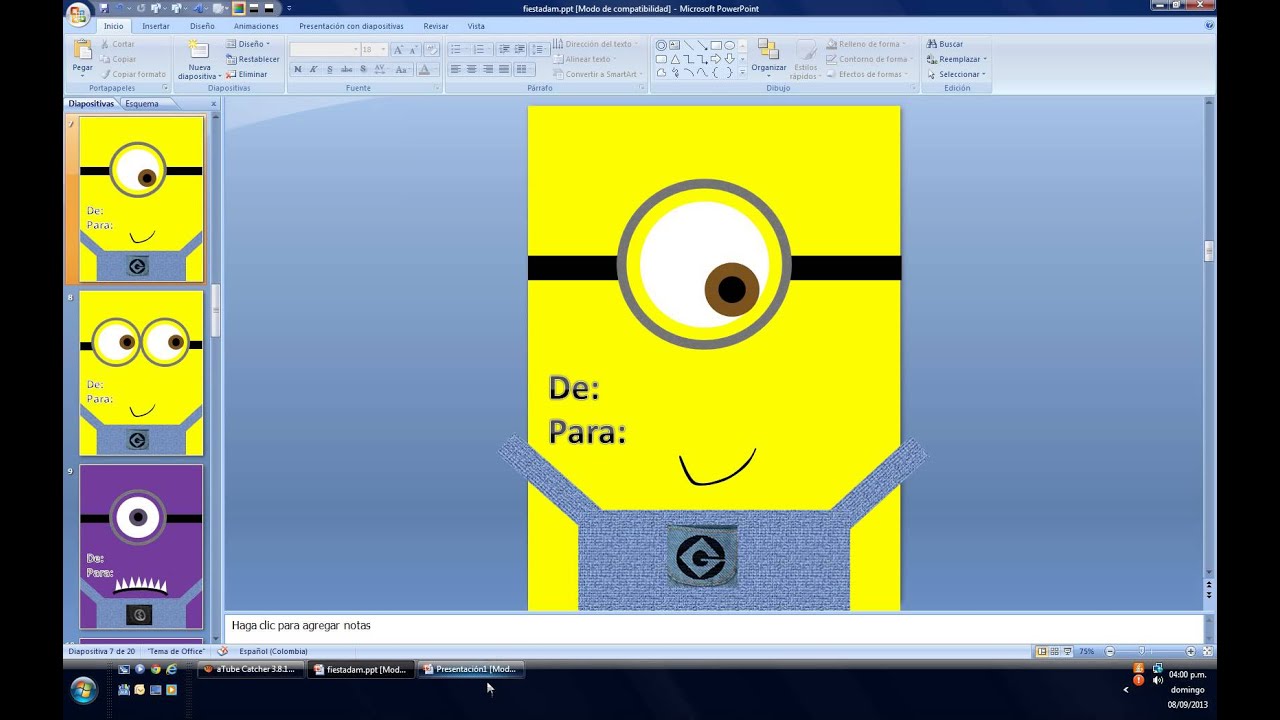The image size is (1280, 720).
Task: Toggle bold (N) formatting
Action: click(x=298, y=69)
